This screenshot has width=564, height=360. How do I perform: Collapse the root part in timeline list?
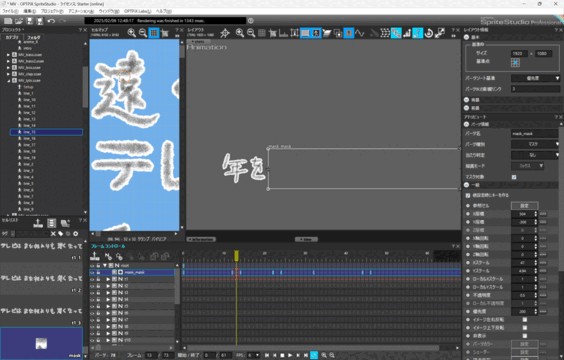(105, 265)
